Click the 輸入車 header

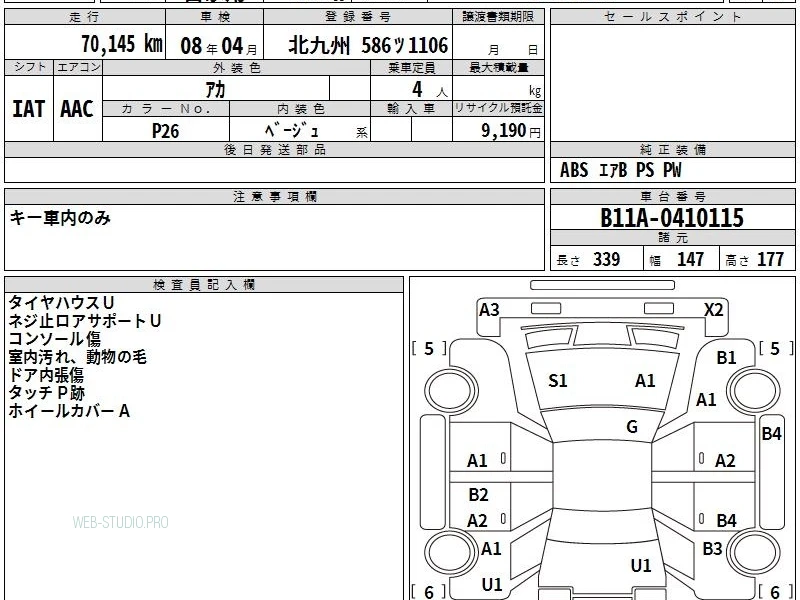(411, 109)
